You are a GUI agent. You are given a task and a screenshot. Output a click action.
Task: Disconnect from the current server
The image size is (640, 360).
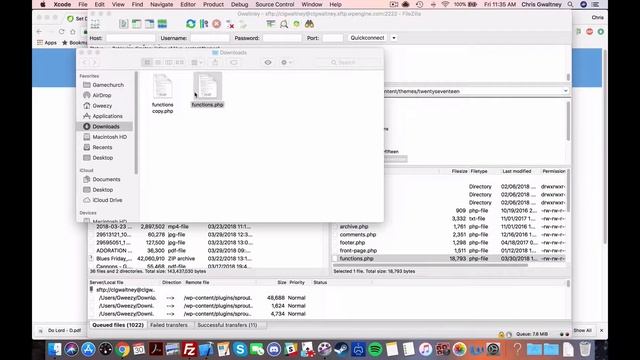point(230,24)
